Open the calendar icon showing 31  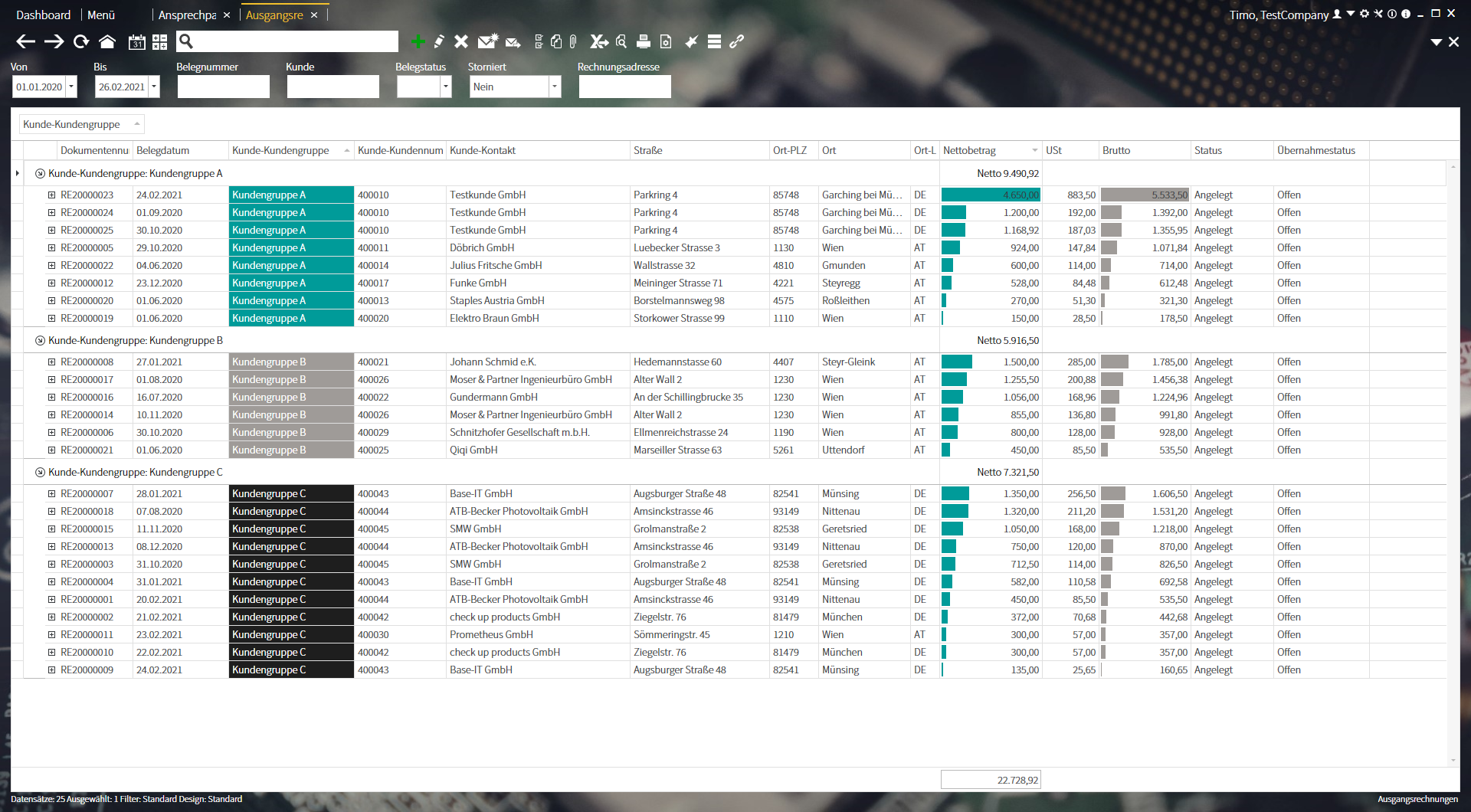pos(136,42)
